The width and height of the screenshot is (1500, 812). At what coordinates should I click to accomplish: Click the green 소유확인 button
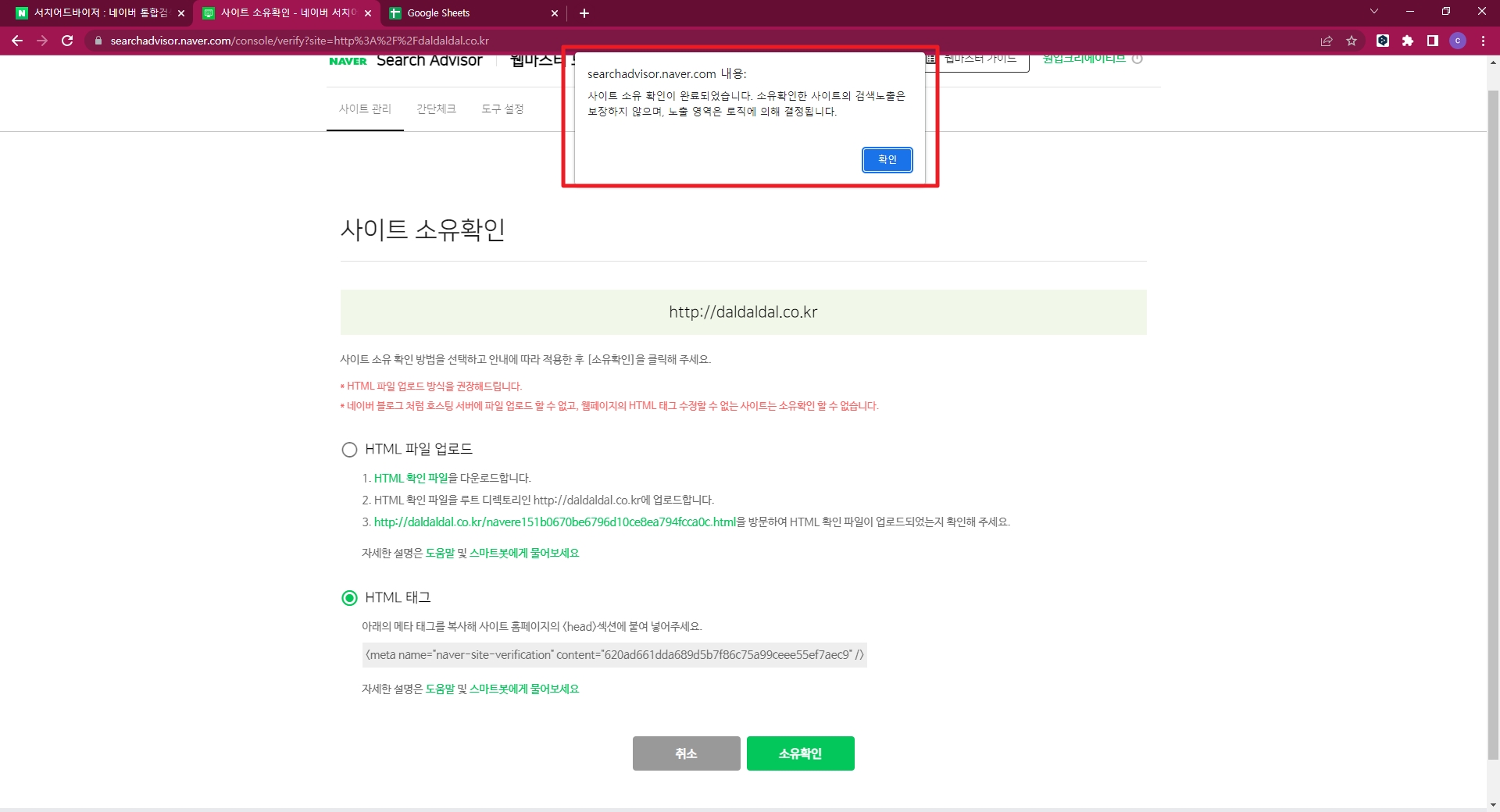800,753
